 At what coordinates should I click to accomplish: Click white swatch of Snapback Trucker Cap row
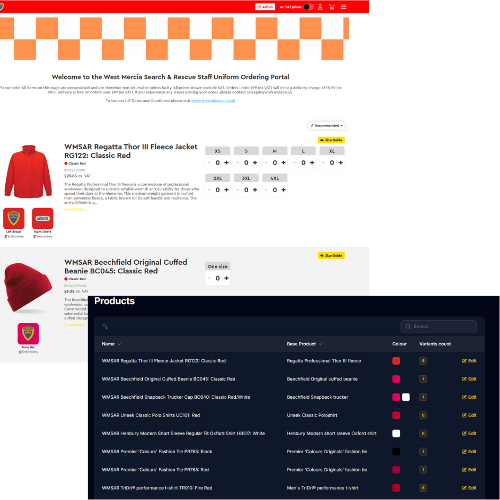pyautogui.click(x=406, y=397)
